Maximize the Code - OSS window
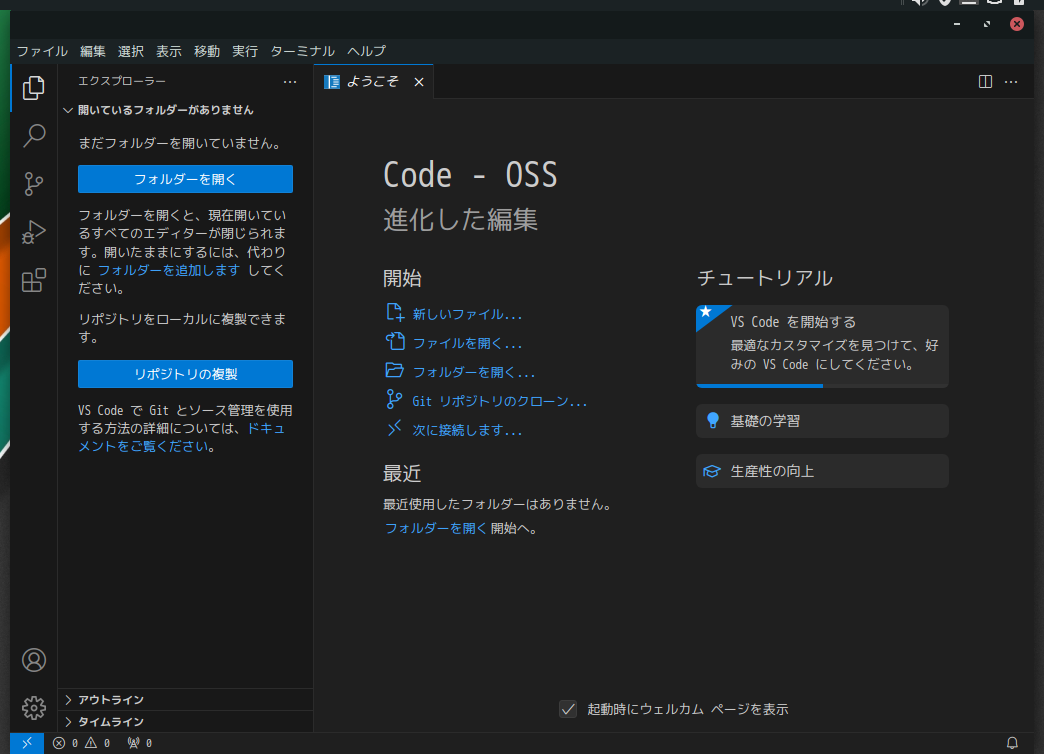This screenshot has height=754, width=1044. tap(987, 24)
